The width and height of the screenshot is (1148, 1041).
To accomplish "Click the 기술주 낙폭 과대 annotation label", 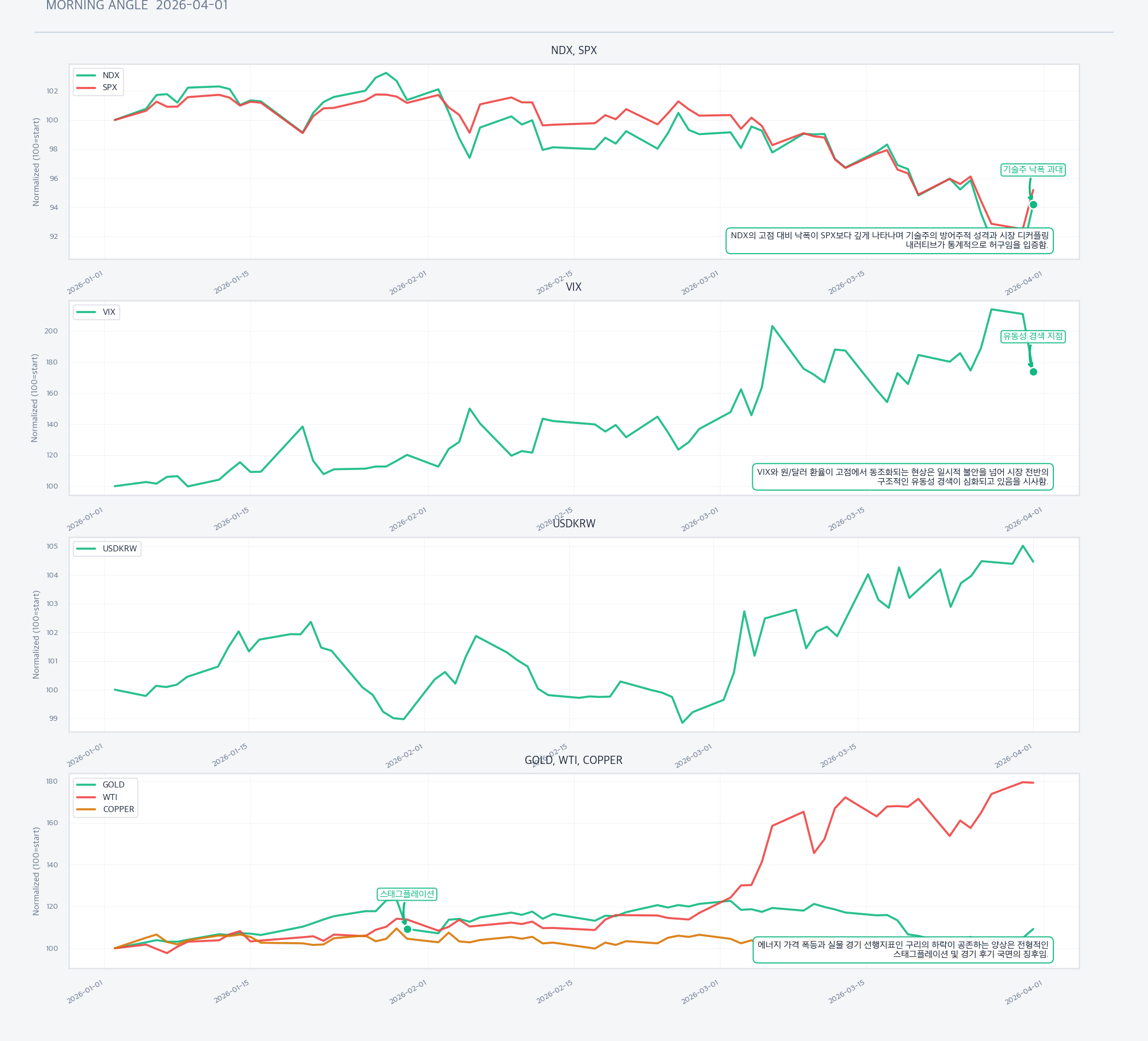I will (1033, 169).
